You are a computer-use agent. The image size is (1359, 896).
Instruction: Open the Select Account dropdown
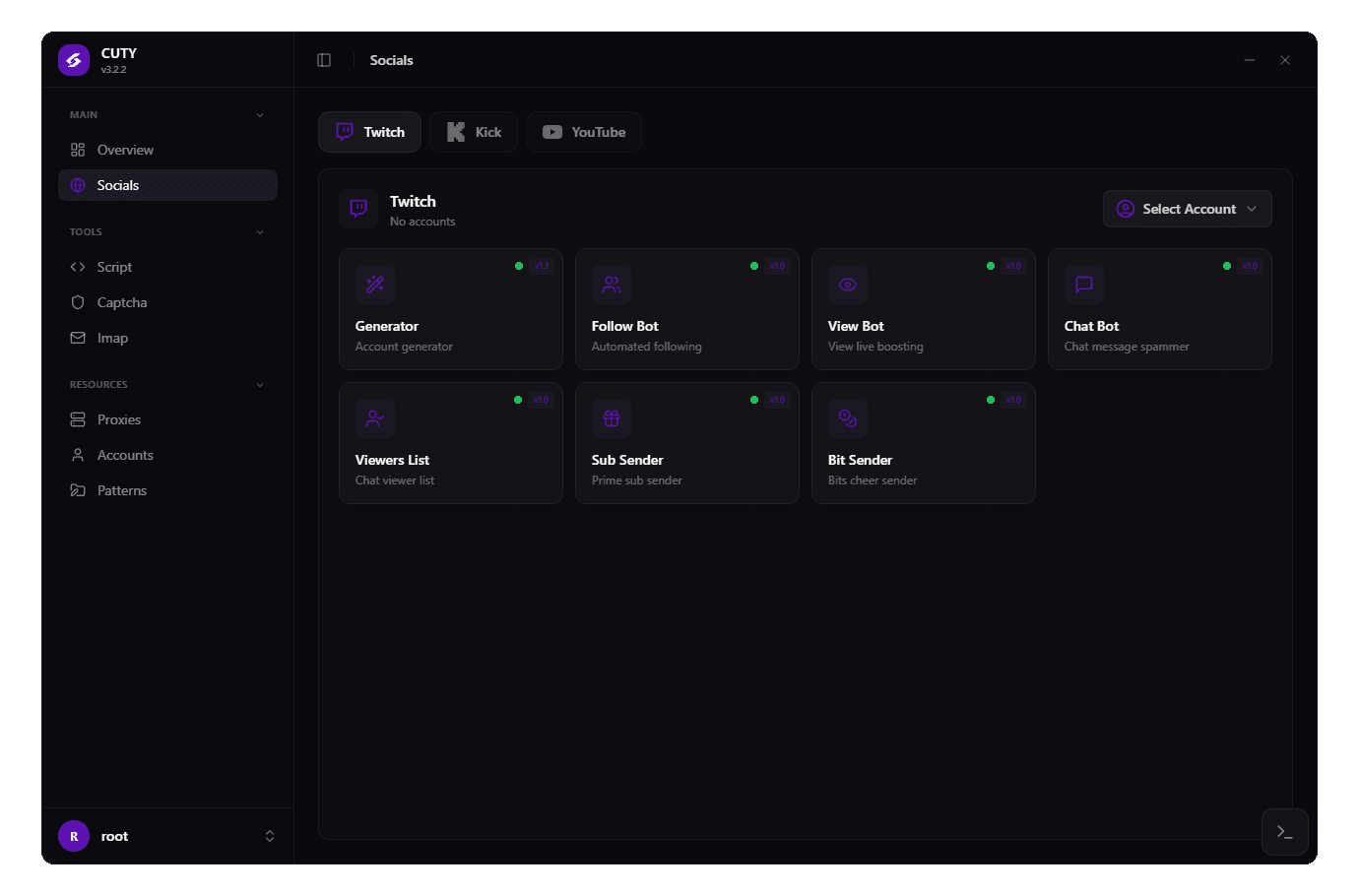(1187, 209)
